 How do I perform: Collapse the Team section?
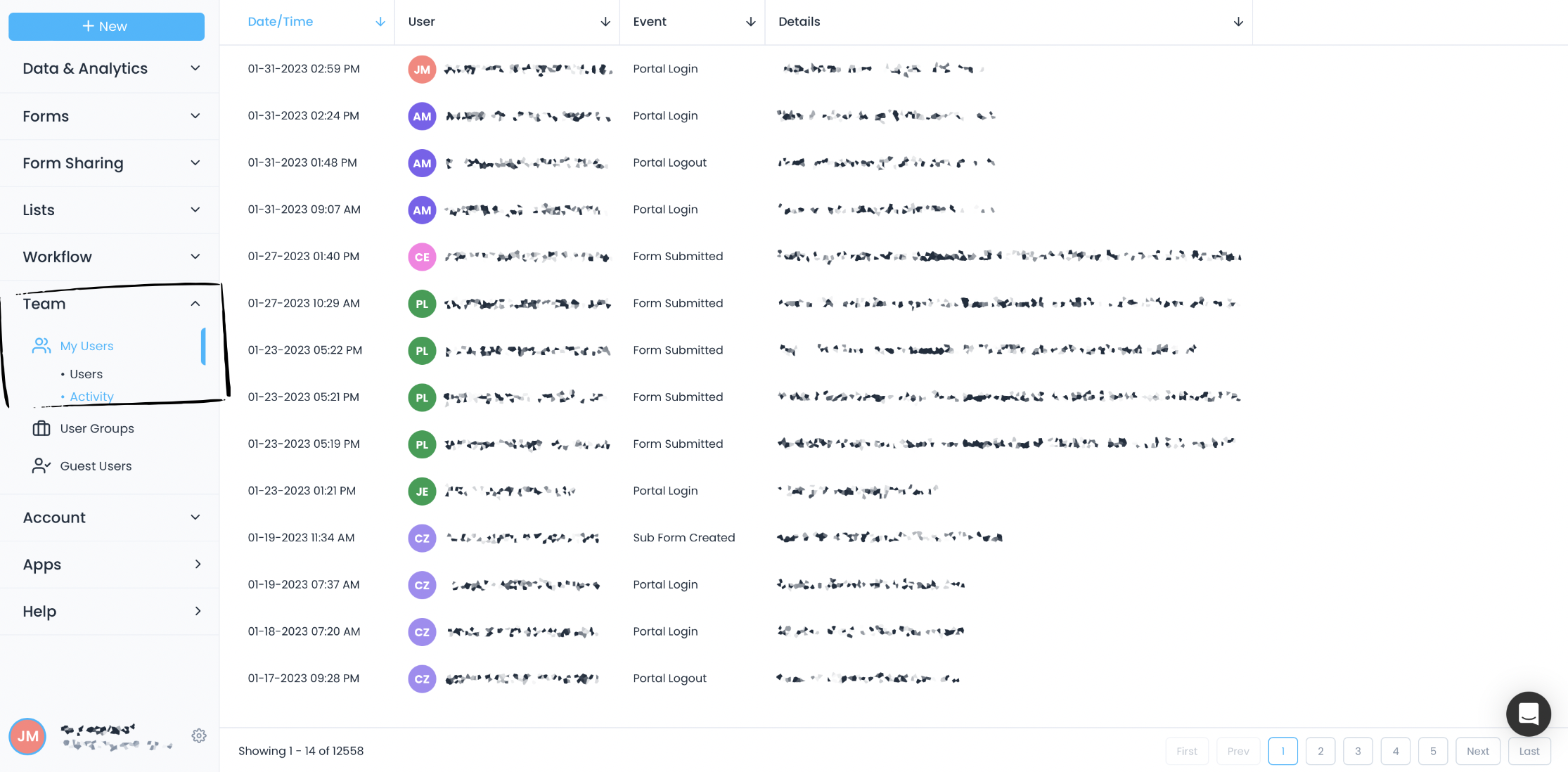point(195,303)
